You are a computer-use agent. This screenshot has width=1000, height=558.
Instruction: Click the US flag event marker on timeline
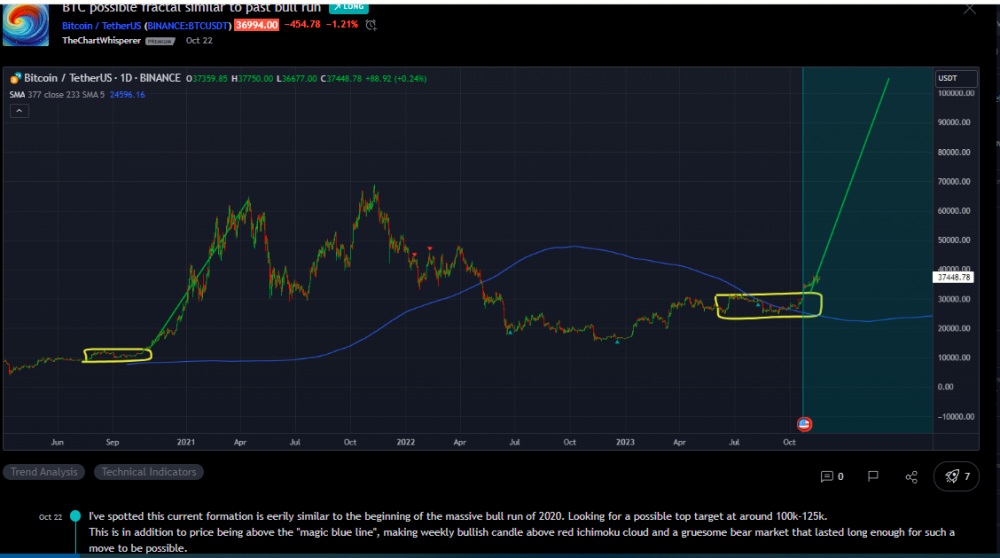(x=804, y=424)
